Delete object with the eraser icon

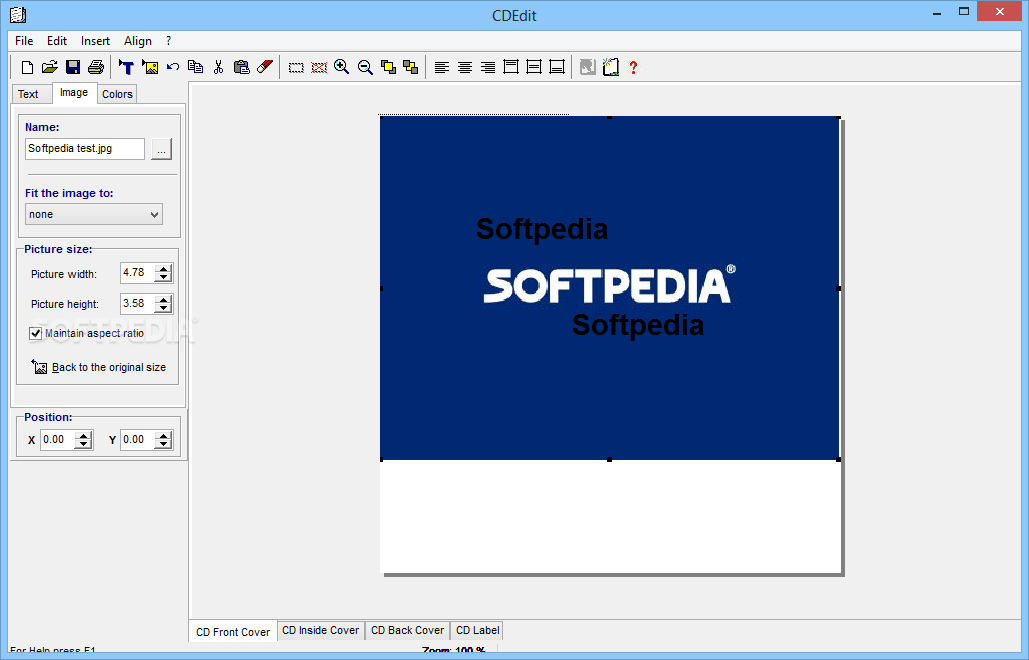264,67
